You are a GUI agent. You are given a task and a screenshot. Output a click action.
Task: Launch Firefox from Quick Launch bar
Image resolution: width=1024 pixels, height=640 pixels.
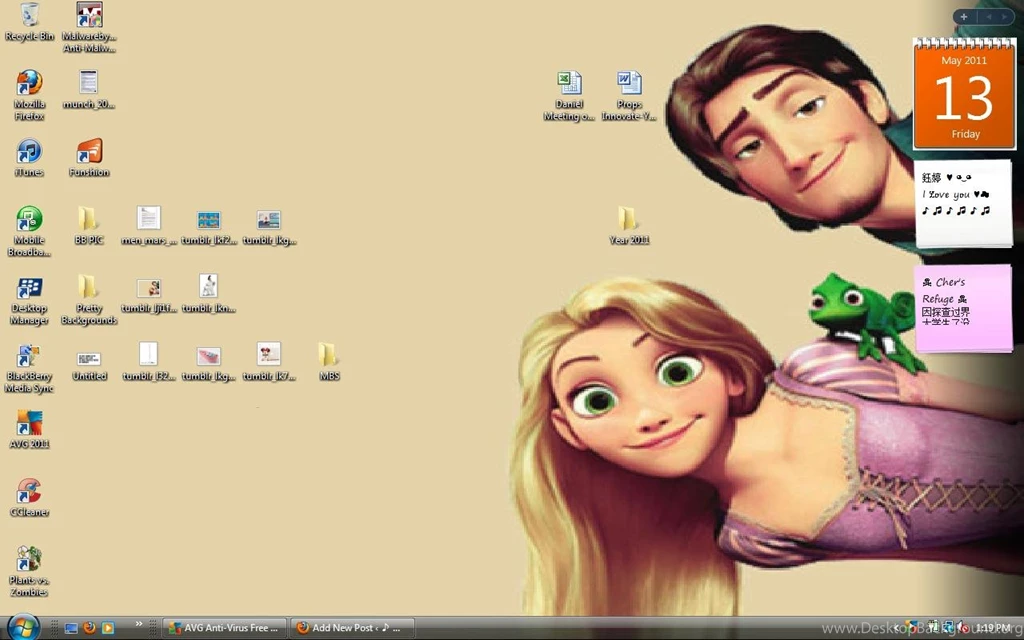89,628
